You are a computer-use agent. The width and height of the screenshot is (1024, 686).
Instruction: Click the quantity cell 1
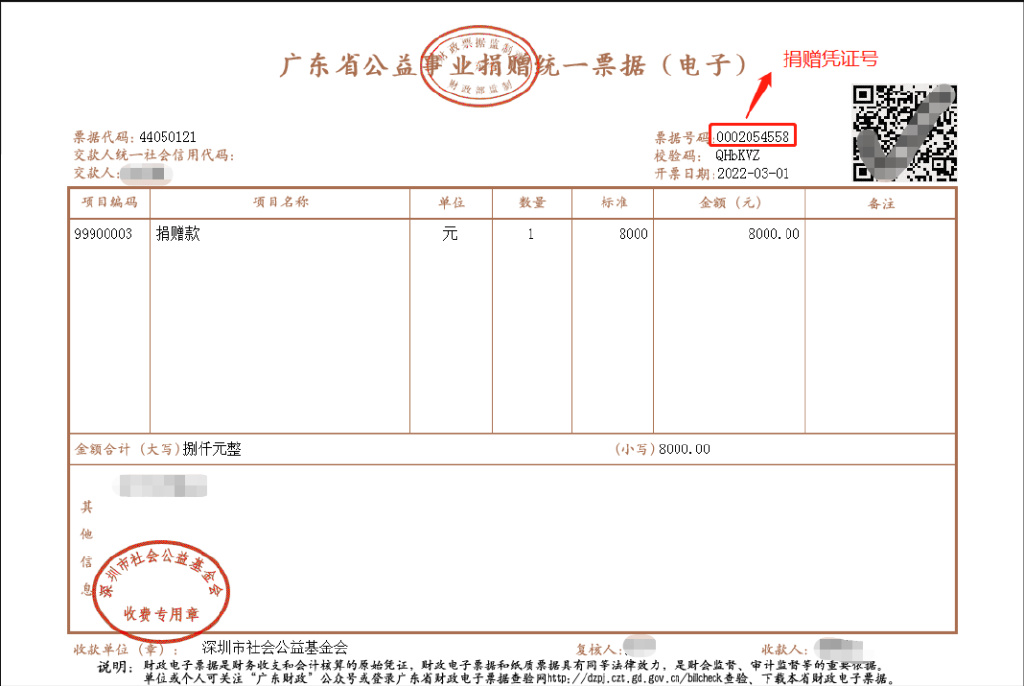click(x=531, y=234)
